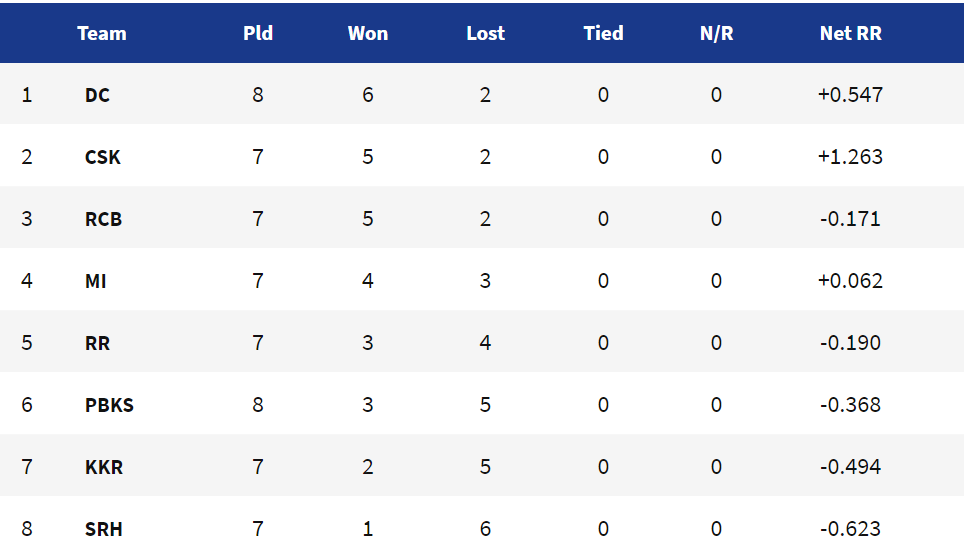Click the Net RR column header

(850, 33)
